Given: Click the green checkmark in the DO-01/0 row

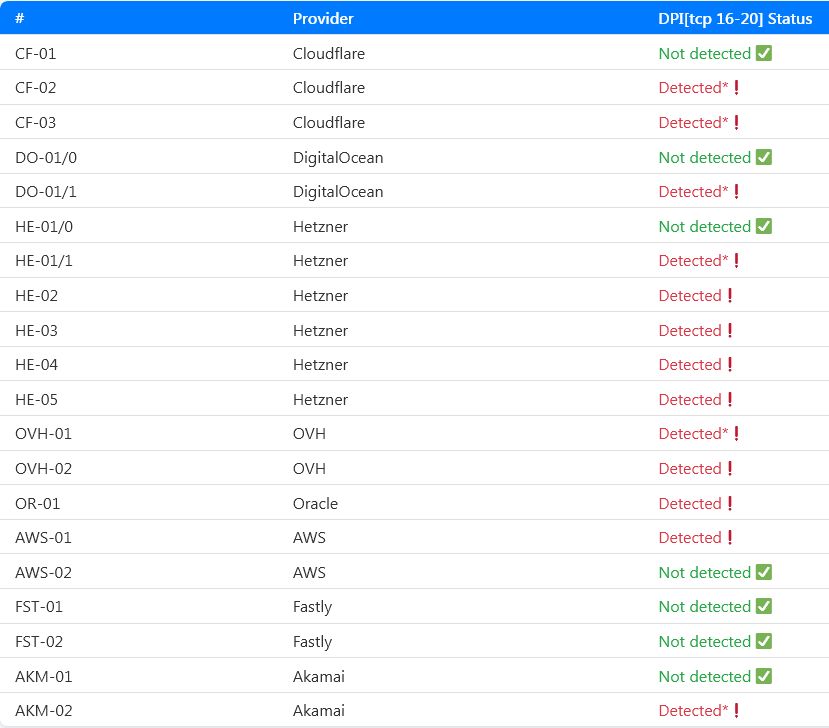Looking at the screenshot, I should pos(764,157).
